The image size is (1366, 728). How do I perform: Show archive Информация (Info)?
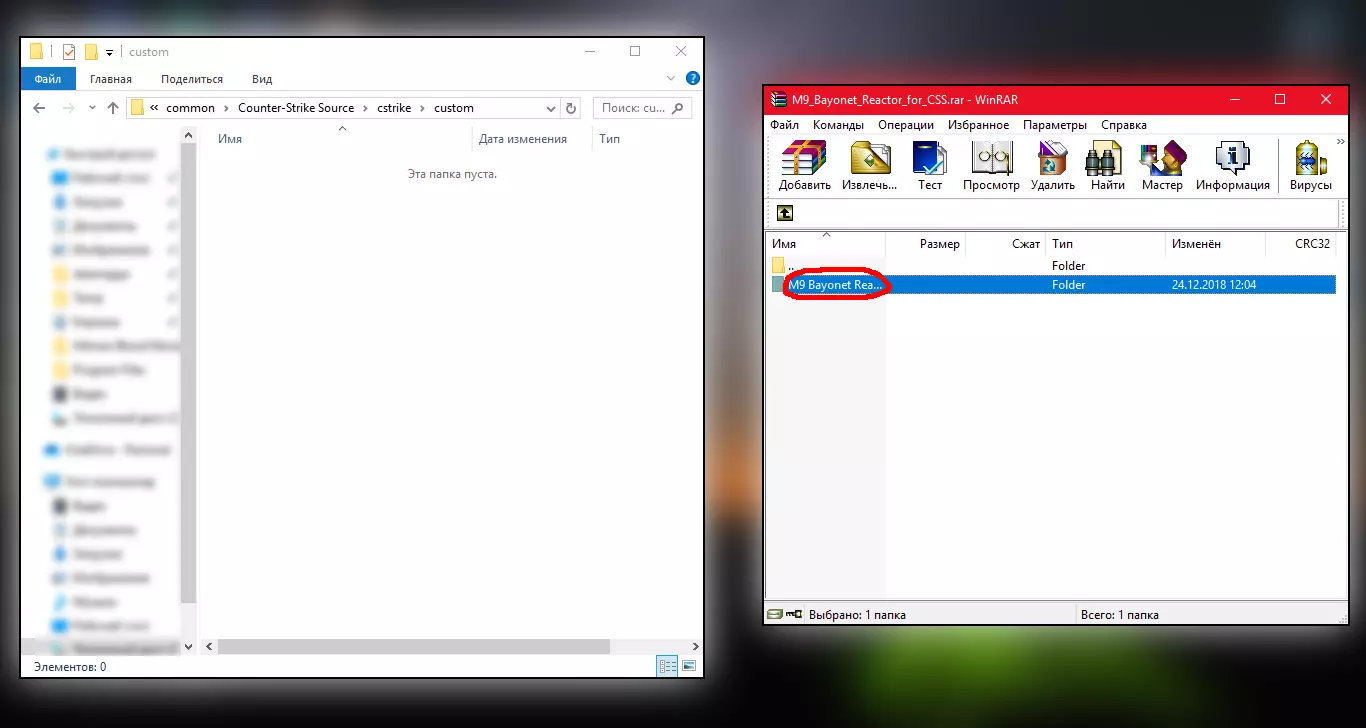[1233, 158]
